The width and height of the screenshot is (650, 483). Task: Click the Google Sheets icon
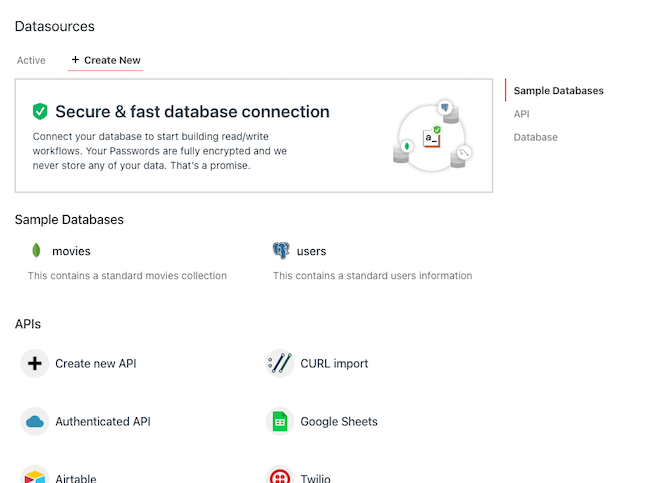point(280,421)
